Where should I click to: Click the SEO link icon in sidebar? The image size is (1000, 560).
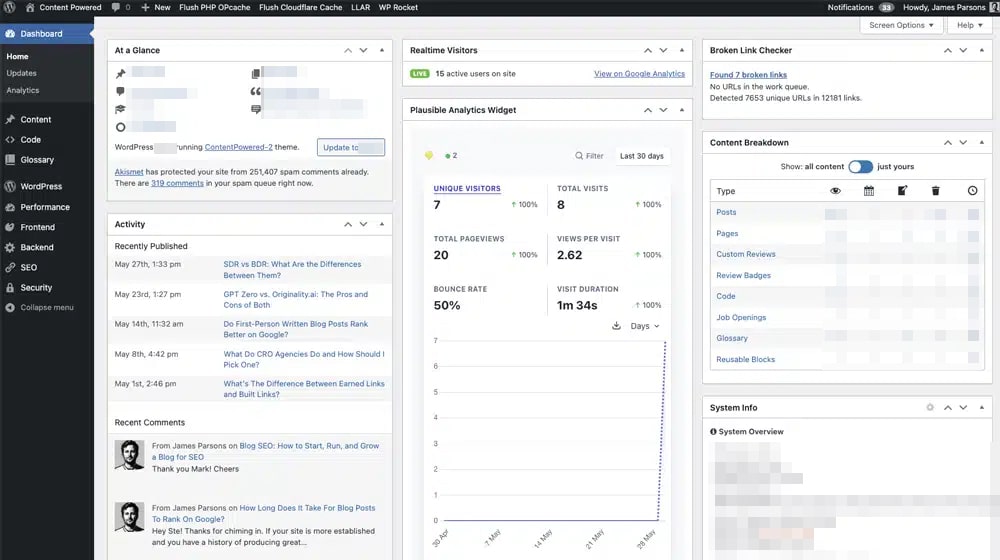pos(10,267)
